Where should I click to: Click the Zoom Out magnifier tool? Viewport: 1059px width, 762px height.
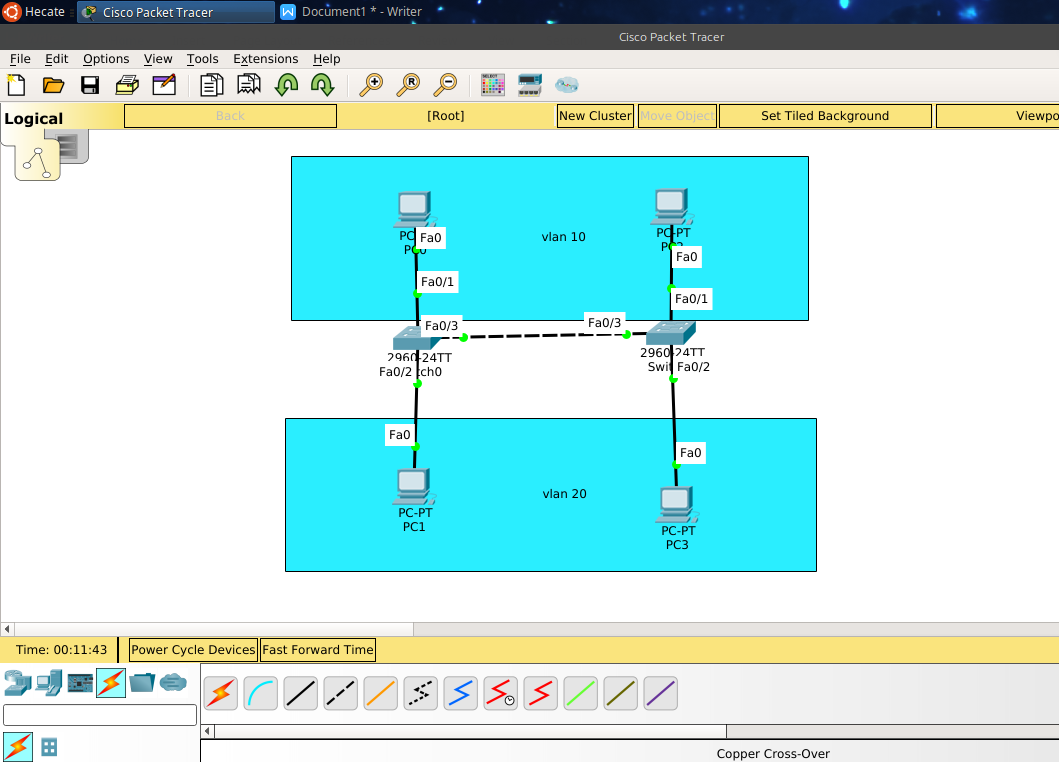447,85
